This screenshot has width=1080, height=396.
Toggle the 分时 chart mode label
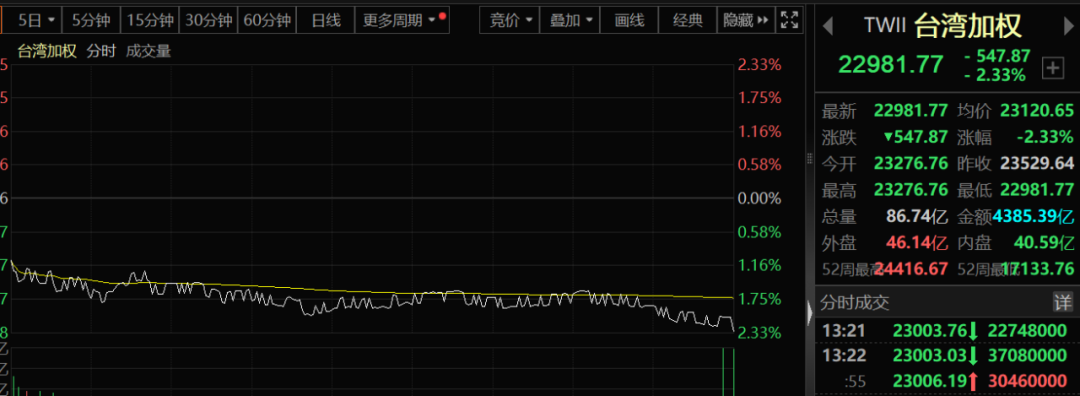101,52
